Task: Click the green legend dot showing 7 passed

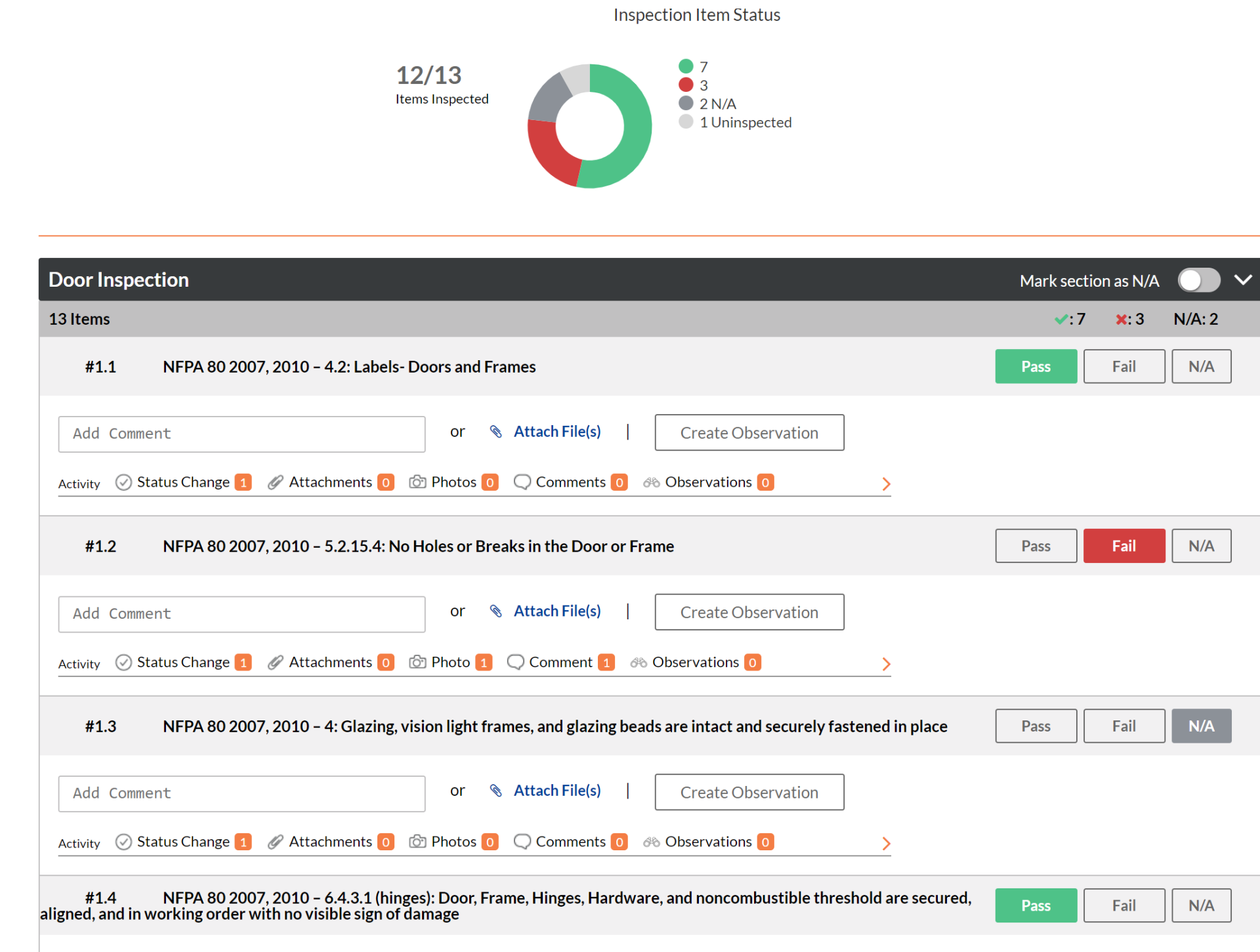Action: [x=686, y=66]
